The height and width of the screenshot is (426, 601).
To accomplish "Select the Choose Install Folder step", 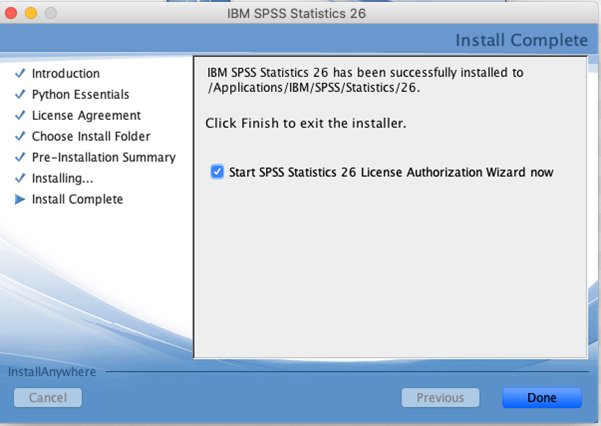I will 91,136.
